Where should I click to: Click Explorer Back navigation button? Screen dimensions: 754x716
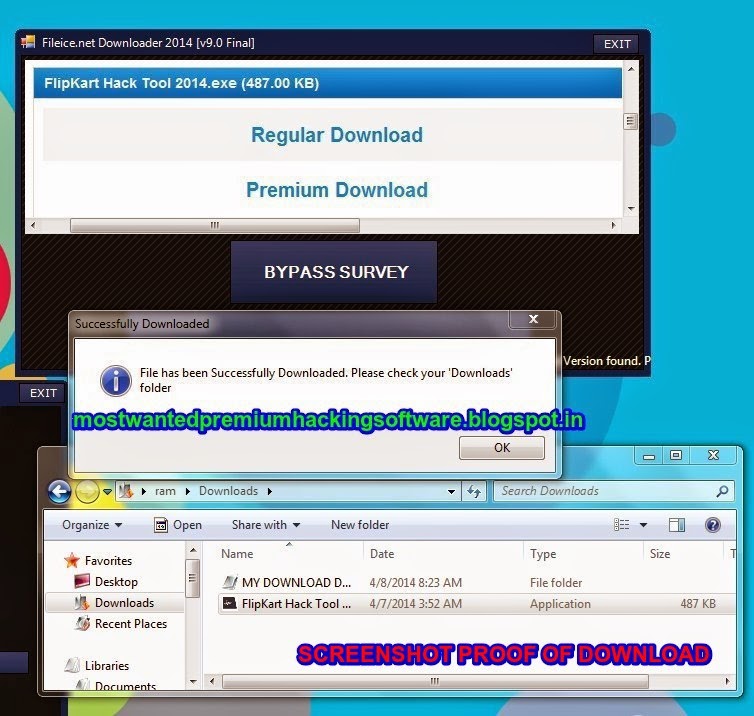tap(60, 491)
